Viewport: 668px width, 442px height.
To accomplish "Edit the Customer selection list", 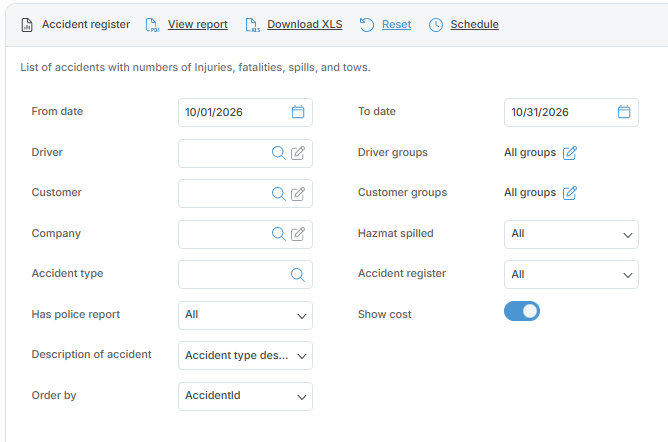I will click(x=298, y=194).
